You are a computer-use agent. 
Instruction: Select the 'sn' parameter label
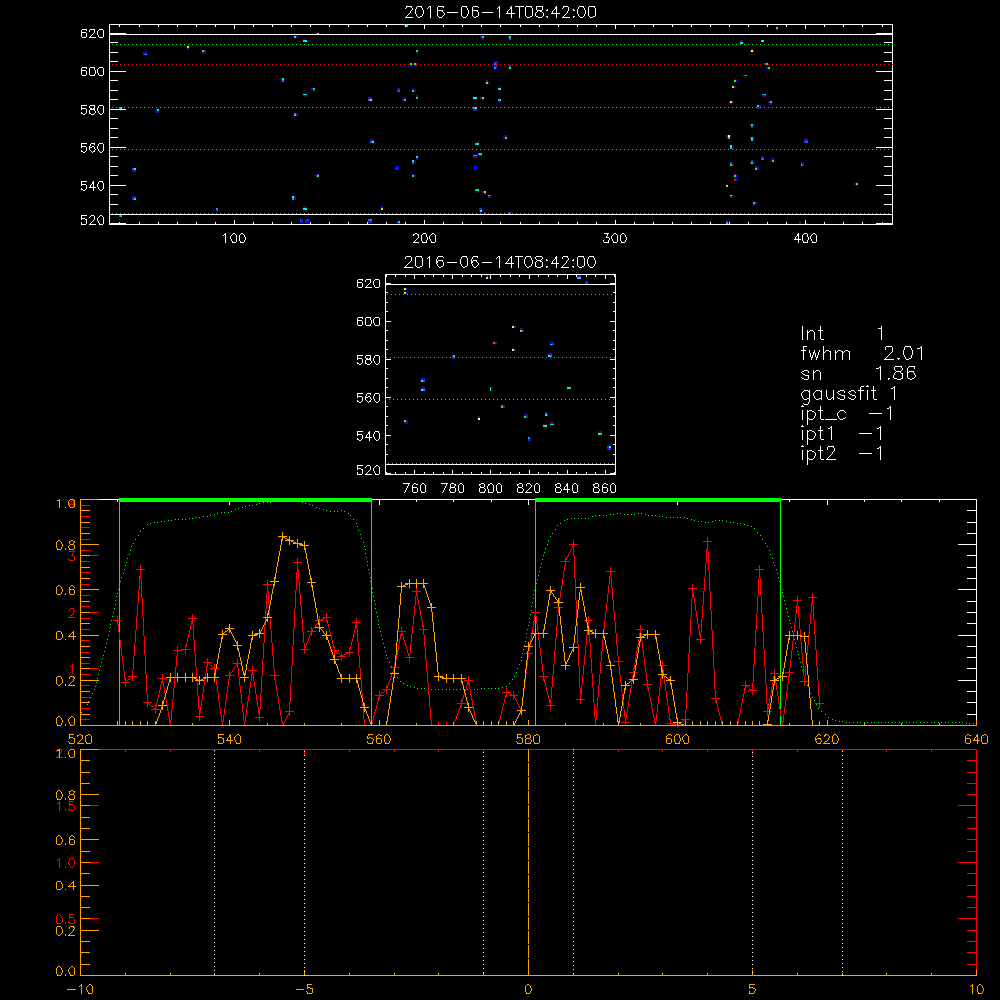[x=811, y=374]
